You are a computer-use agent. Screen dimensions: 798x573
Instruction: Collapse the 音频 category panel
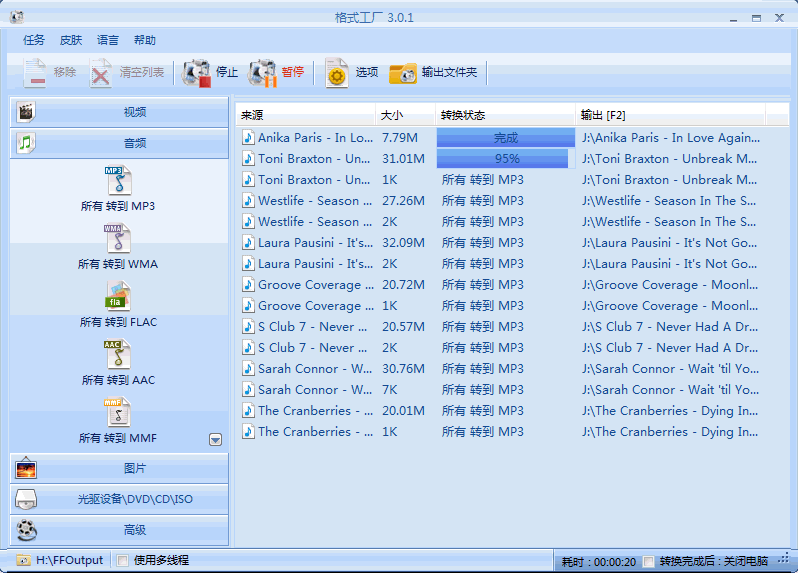(119, 143)
